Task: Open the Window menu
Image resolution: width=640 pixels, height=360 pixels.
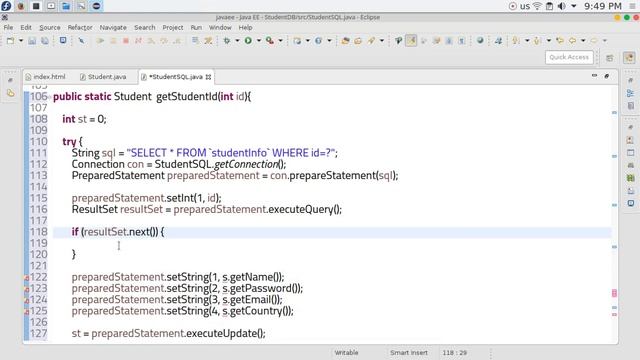Action: tap(220, 27)
